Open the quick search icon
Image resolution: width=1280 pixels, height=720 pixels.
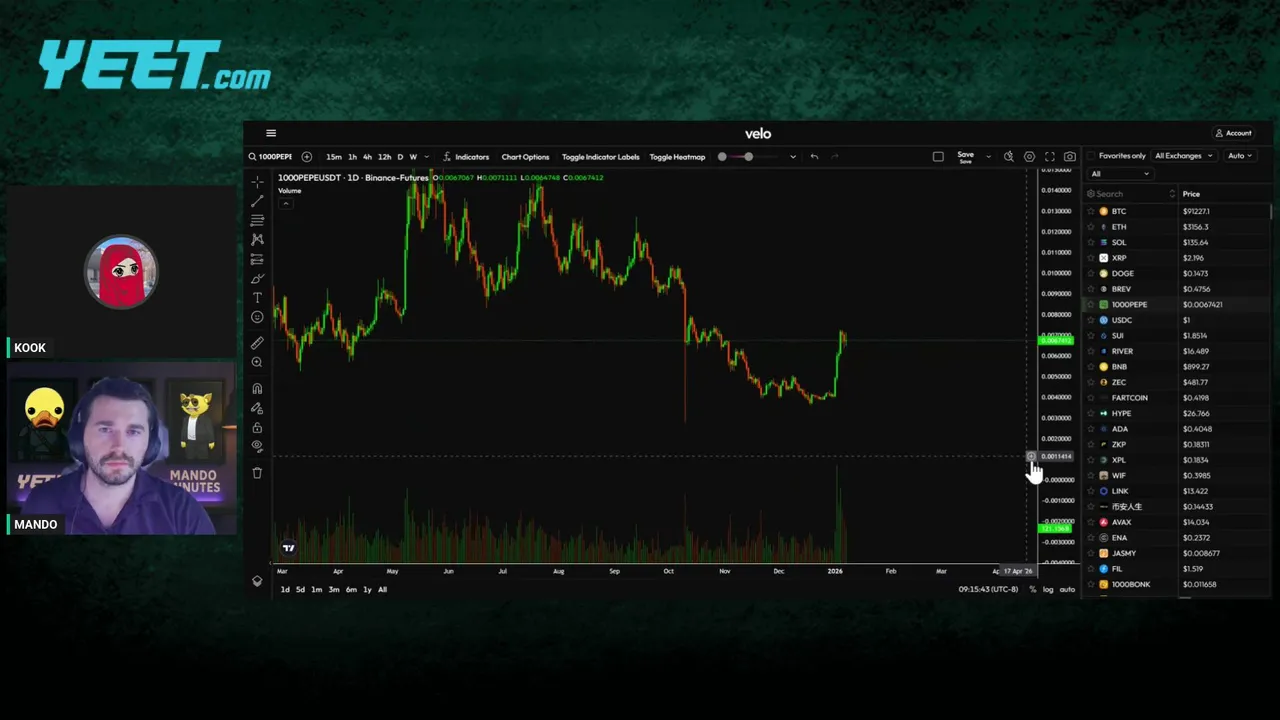[1008, 157]
